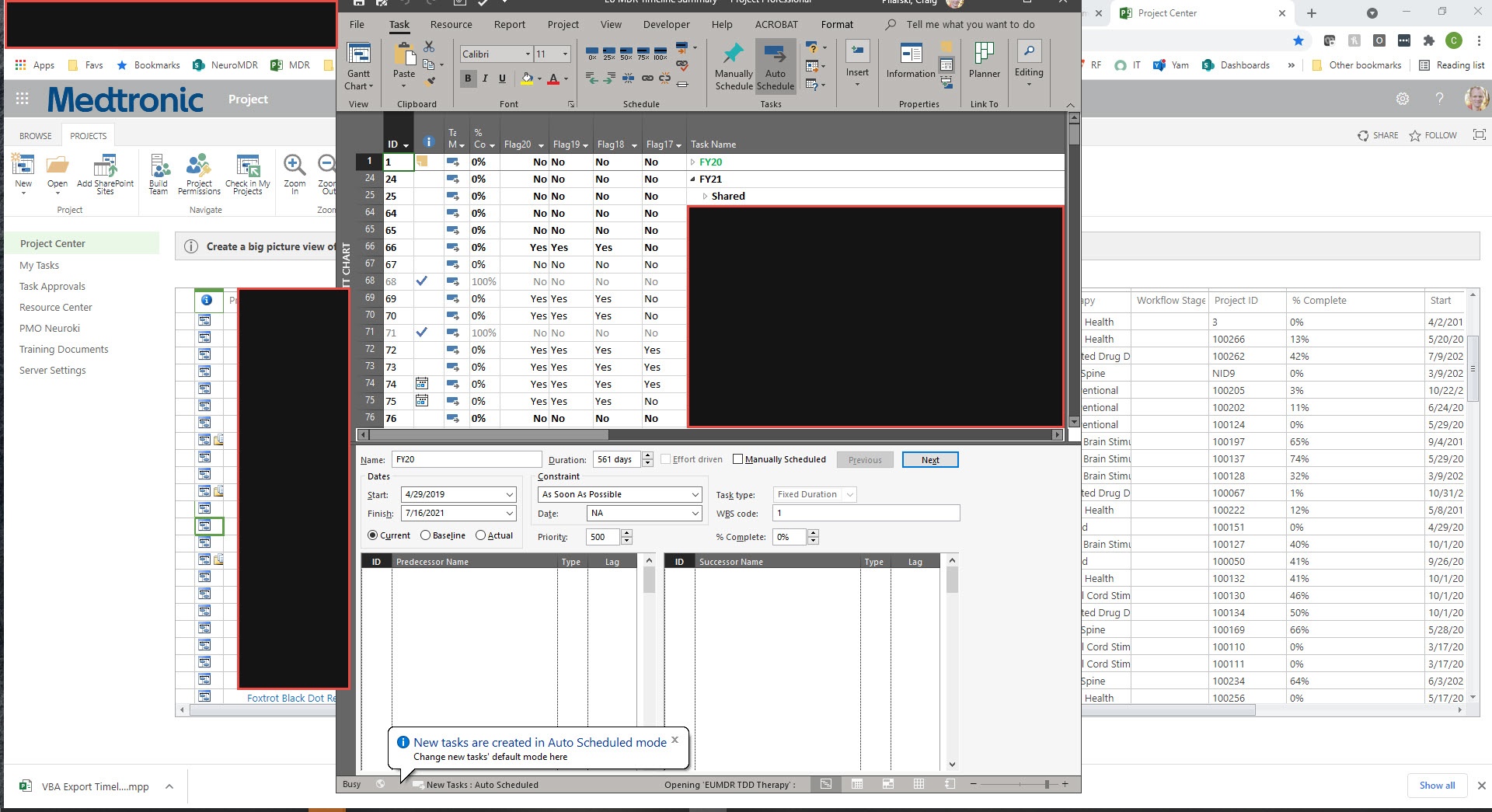Check the Manually Scheduled checkbox
The image size is (1492, 812).
coord(738,459)
